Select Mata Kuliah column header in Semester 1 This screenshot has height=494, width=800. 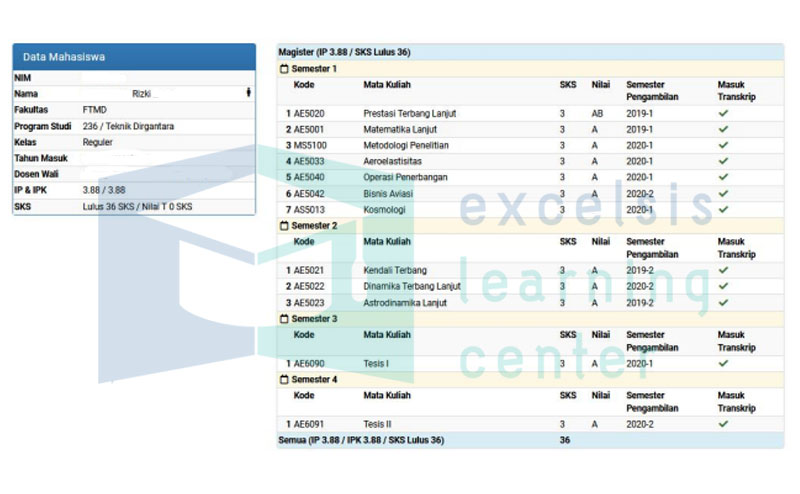387,85
